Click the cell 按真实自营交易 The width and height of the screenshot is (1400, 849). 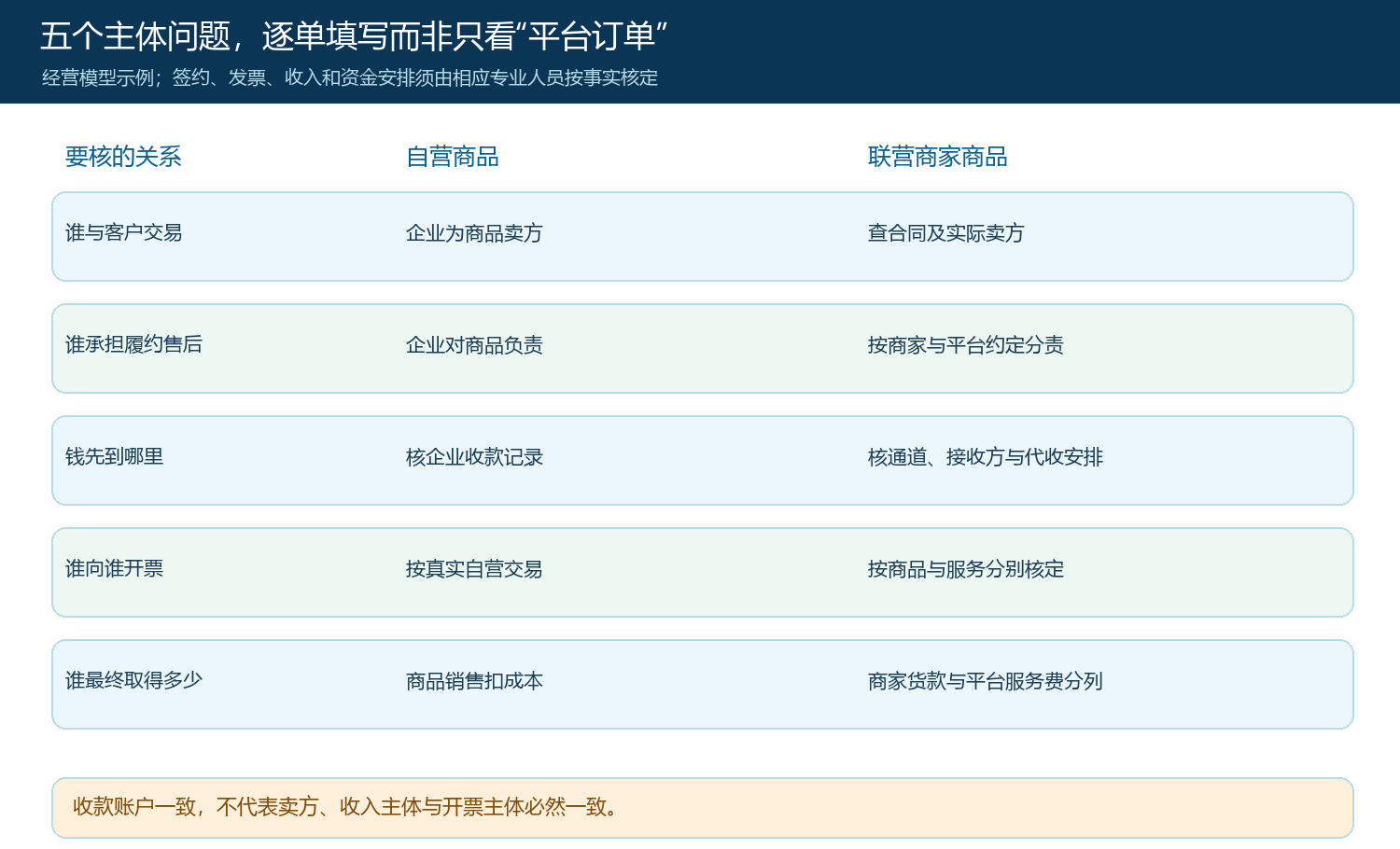point(474,569)
